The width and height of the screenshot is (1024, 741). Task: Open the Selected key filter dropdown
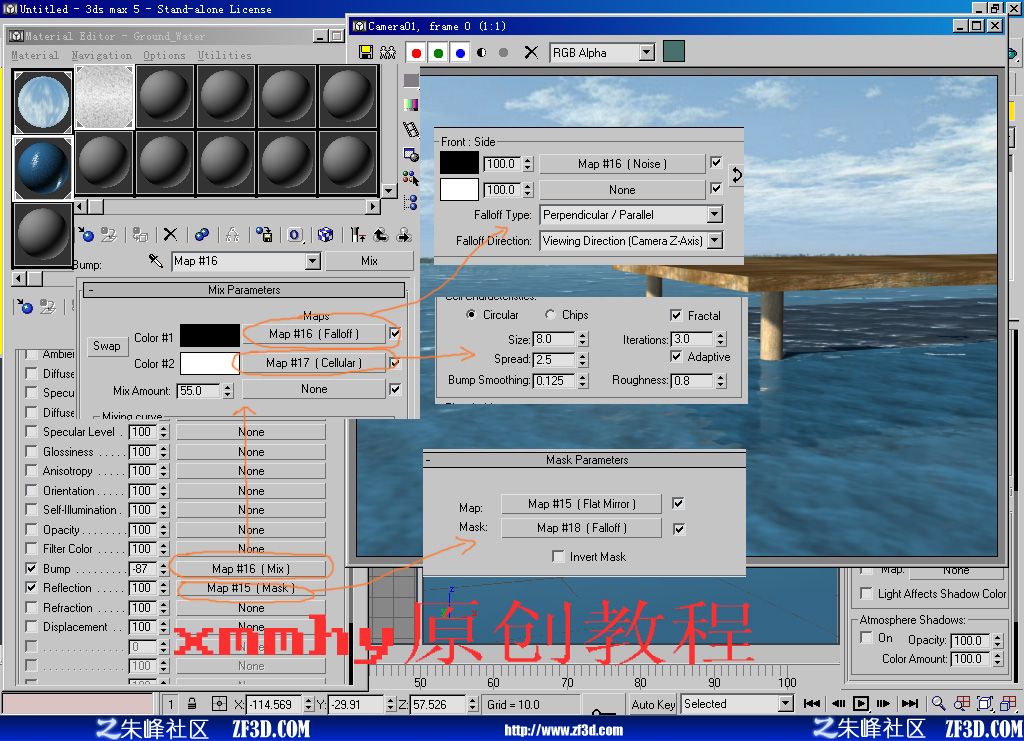point(786,703)
